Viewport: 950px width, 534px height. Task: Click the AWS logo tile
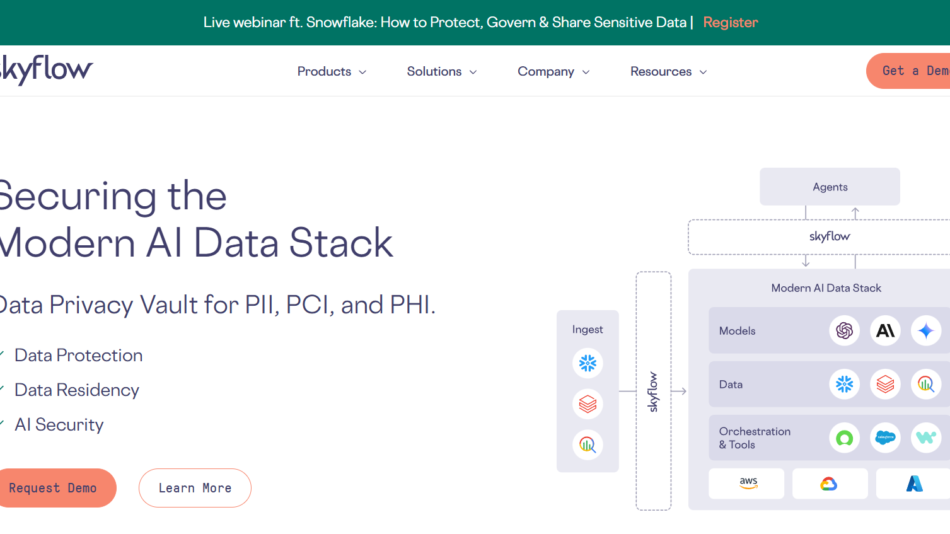point(748,483)
